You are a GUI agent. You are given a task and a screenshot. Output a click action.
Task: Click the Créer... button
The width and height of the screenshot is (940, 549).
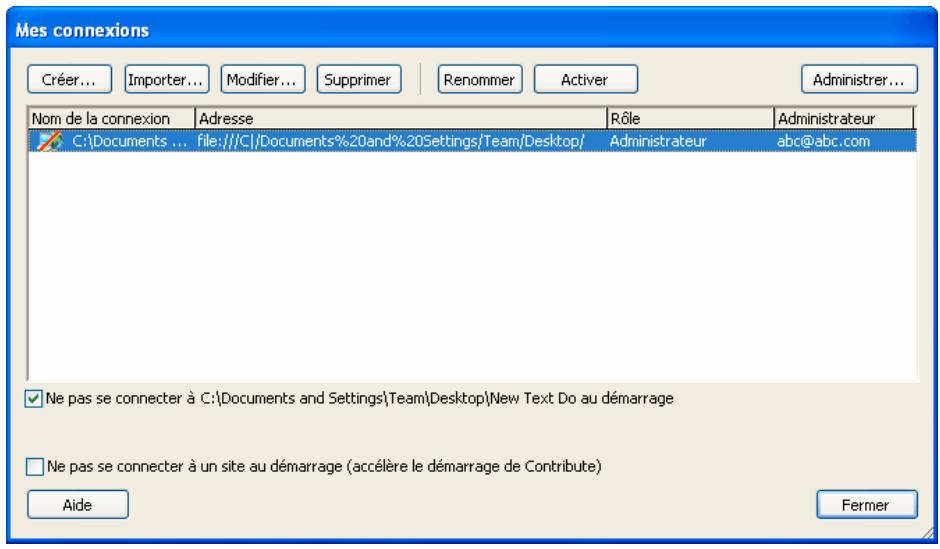[70, 80]
